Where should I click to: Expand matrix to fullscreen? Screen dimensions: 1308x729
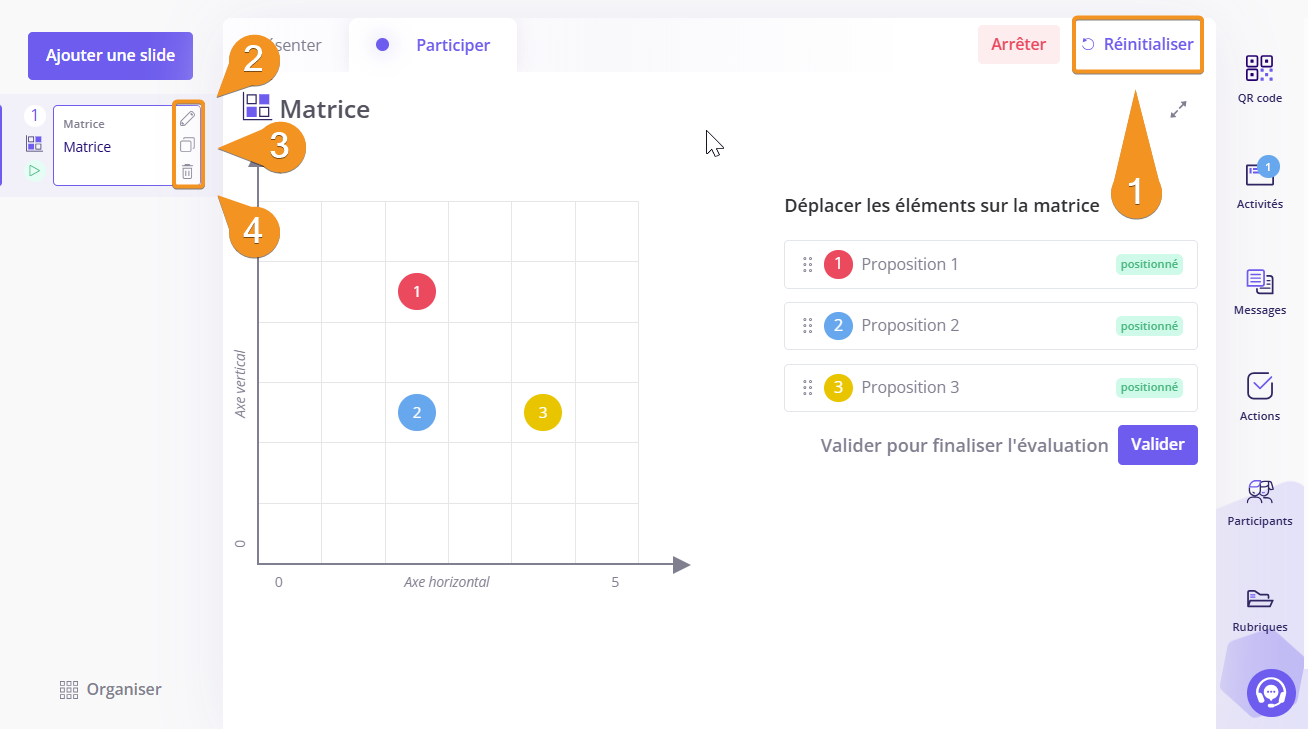coord(1178,109)
